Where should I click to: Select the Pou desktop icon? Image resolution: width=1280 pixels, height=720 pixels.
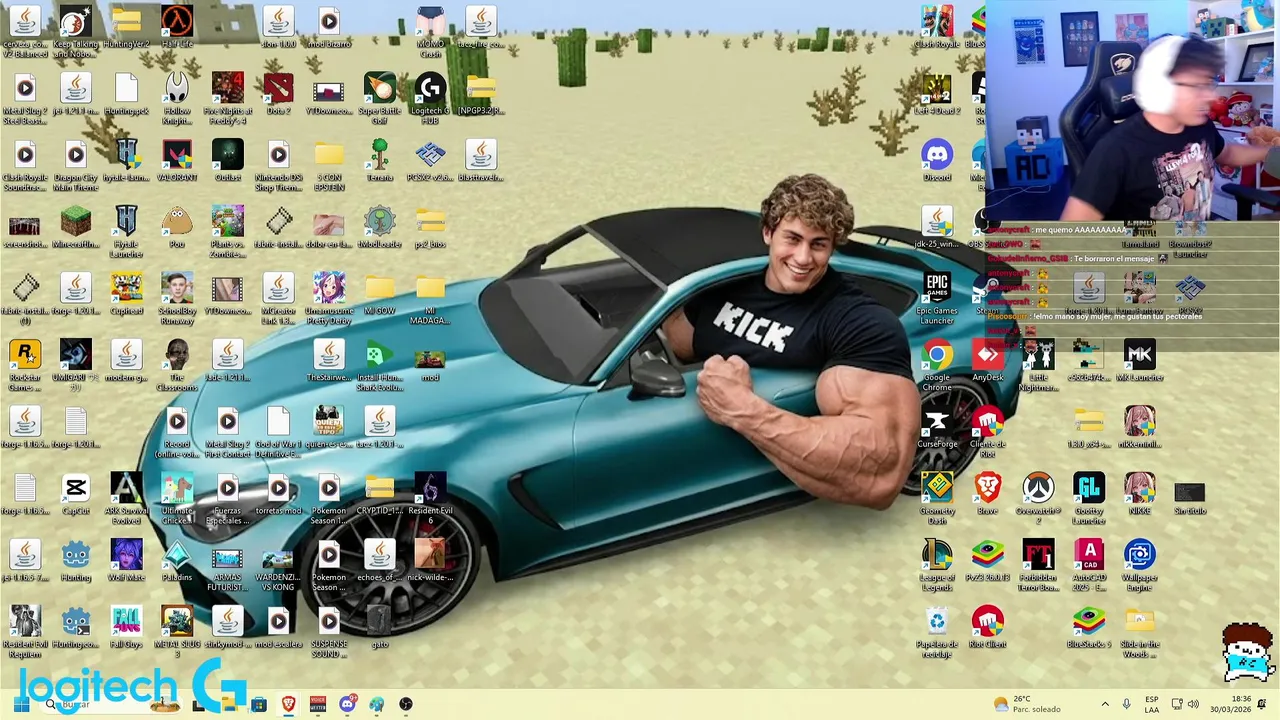click(x=177, y=222)
